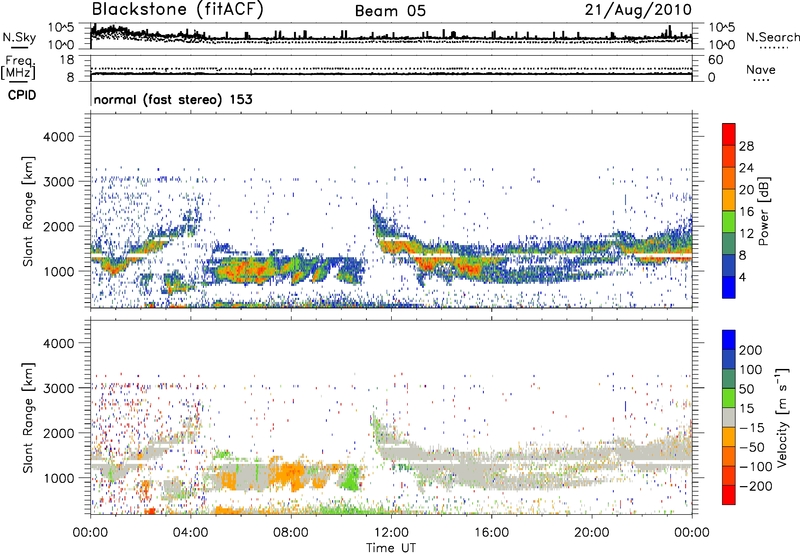This screenshot has height=554, width=800.
Task: Click the 4000 range tick in the velocity panel
Action: tap(58, 343)
